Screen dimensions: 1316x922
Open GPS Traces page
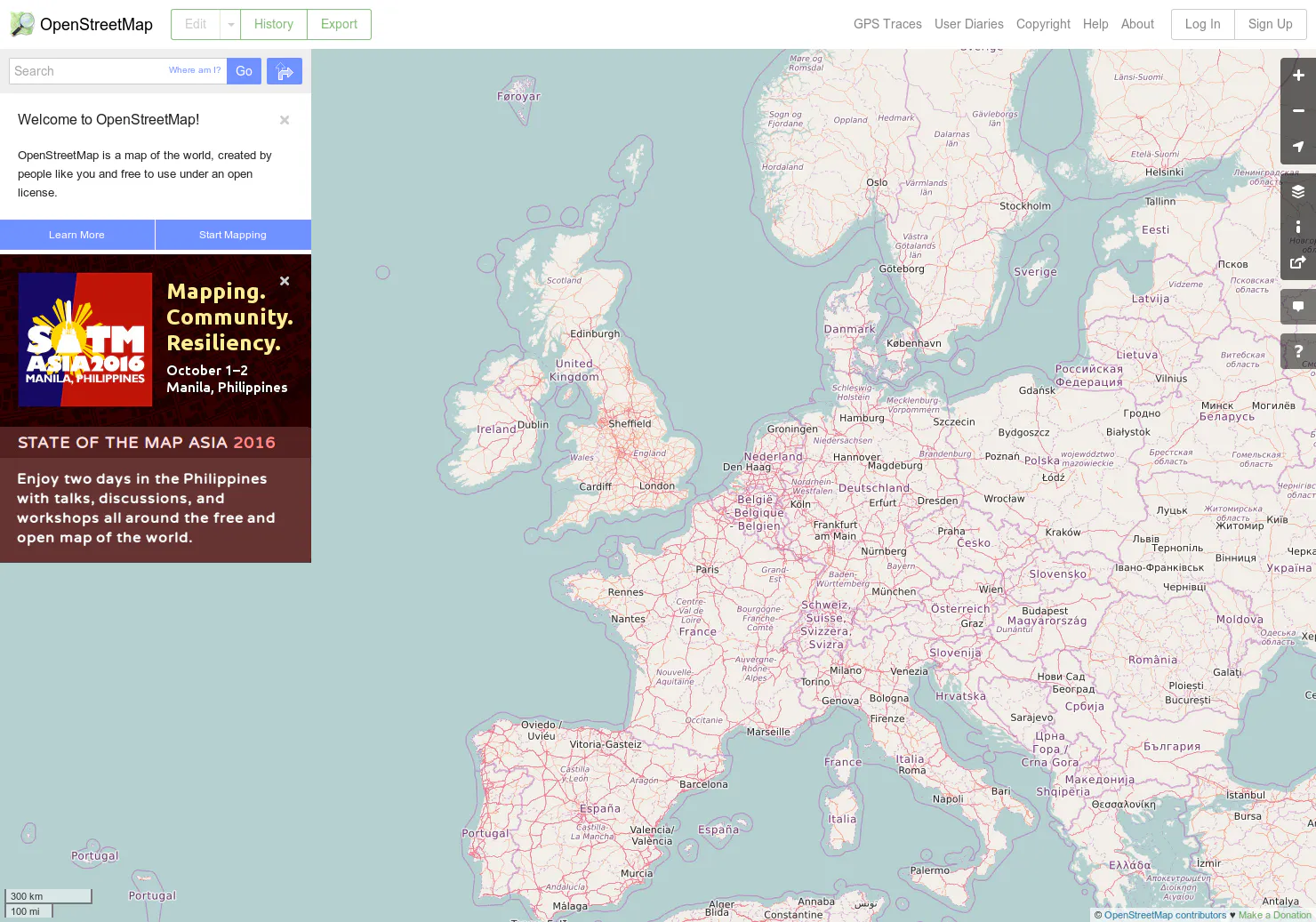(887, 24)
